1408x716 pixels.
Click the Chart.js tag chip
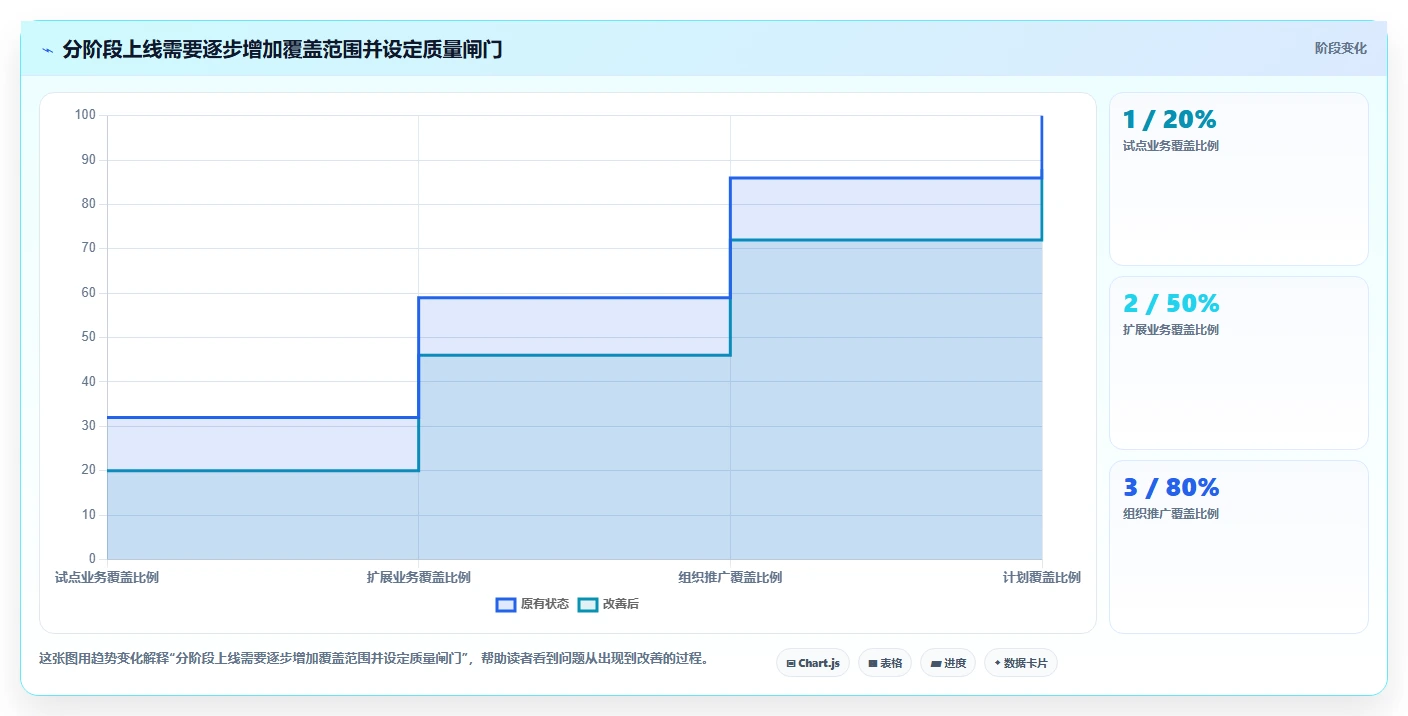click(x=813, y=663)
